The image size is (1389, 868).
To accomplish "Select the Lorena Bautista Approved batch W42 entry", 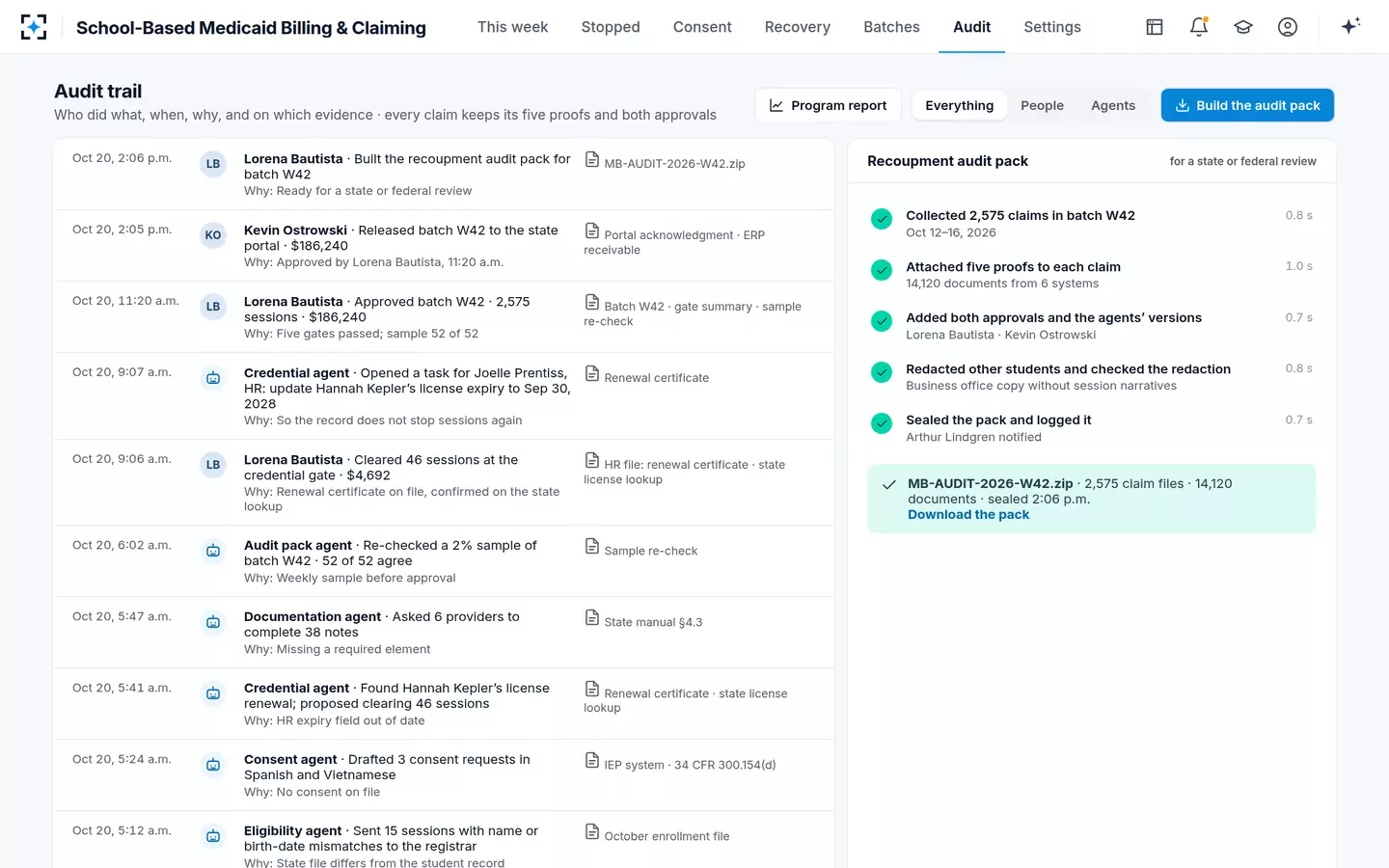I will point(444,317).
